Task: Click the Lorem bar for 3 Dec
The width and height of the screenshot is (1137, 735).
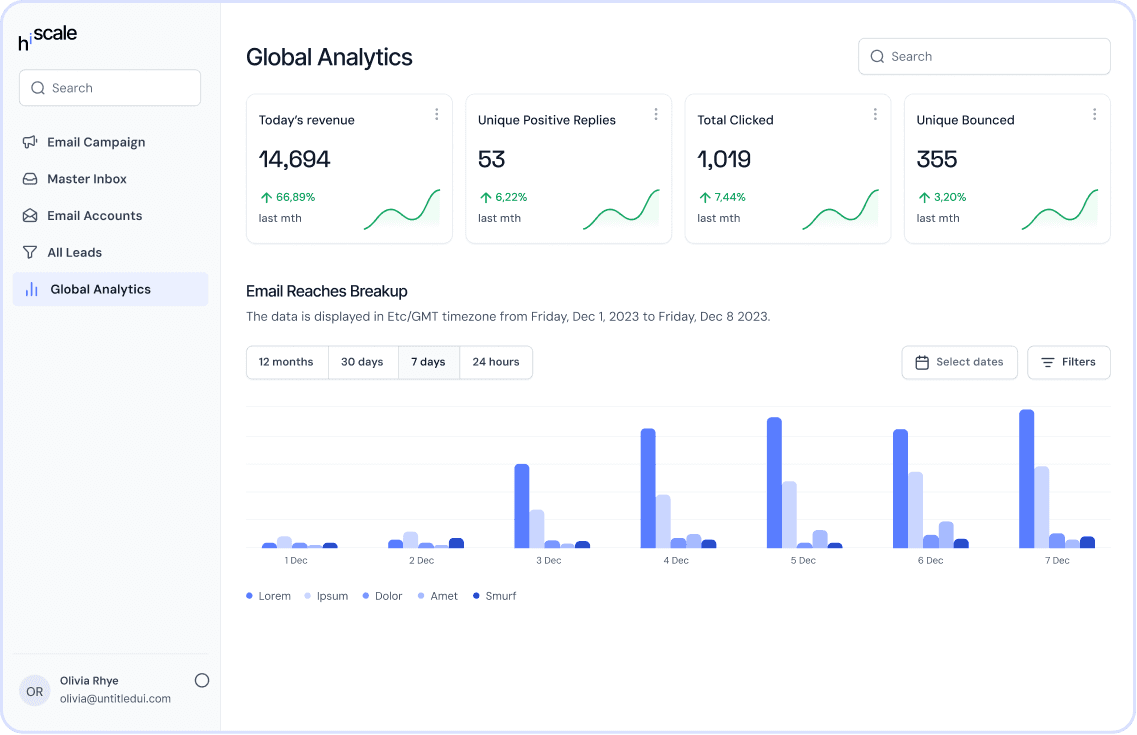Action: (522, 506)
